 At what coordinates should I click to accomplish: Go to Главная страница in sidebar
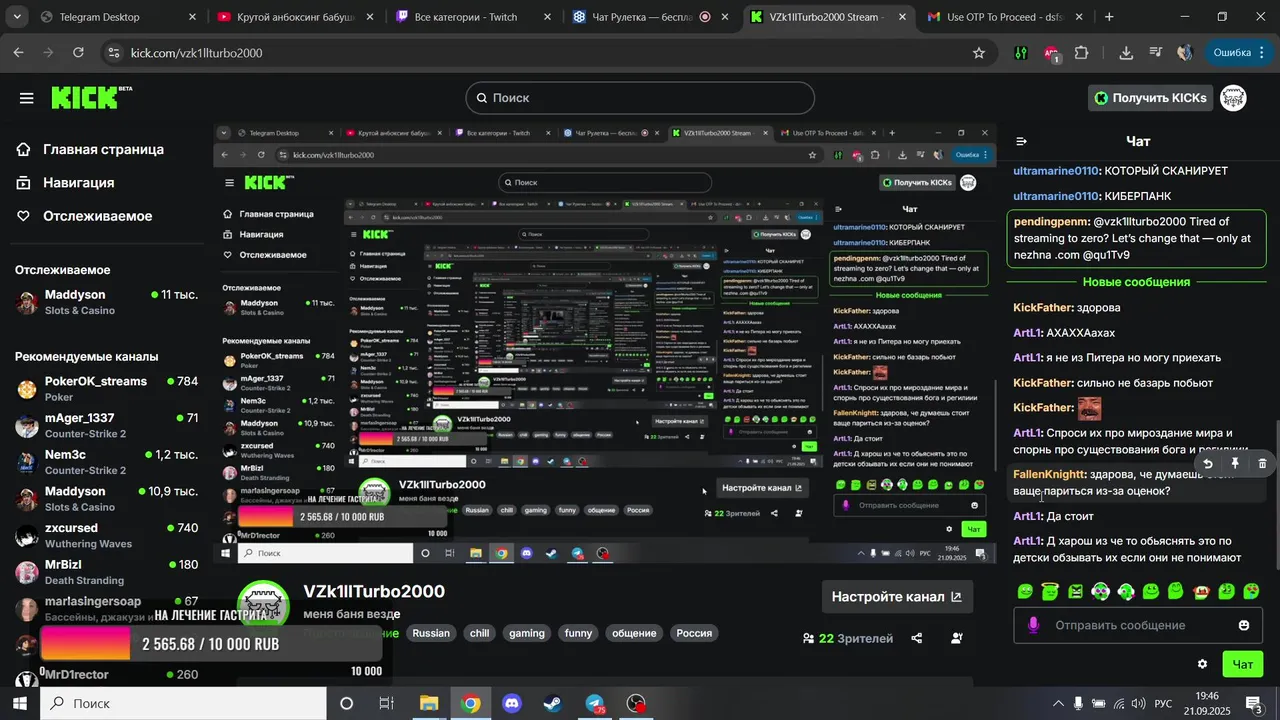pos(91,149)
